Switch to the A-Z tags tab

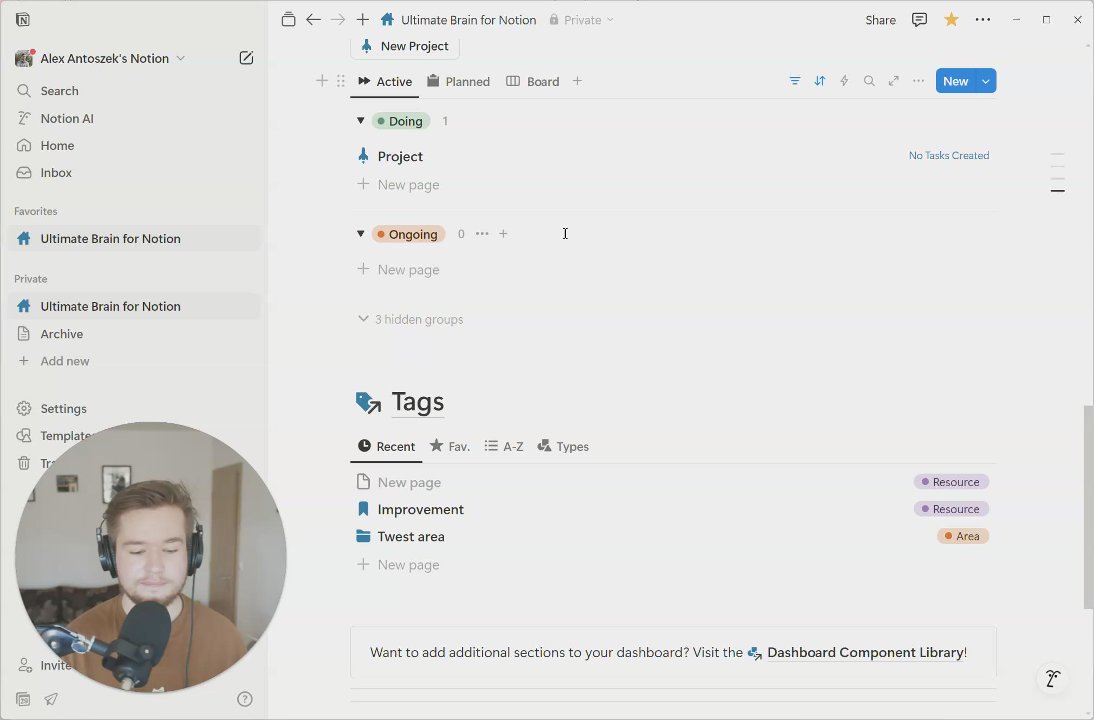504,447
